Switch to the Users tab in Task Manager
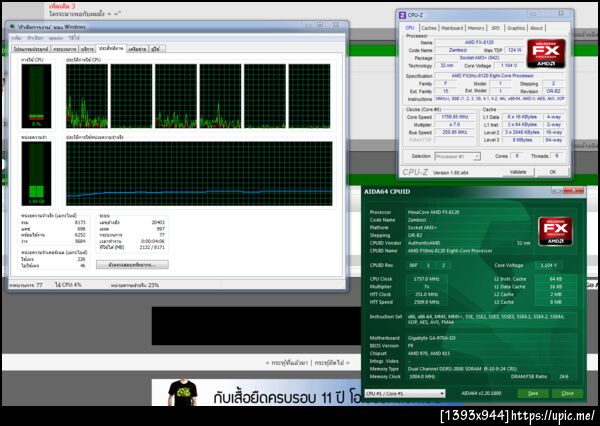Viewport: 600px width, 426px height. point(156,49)
